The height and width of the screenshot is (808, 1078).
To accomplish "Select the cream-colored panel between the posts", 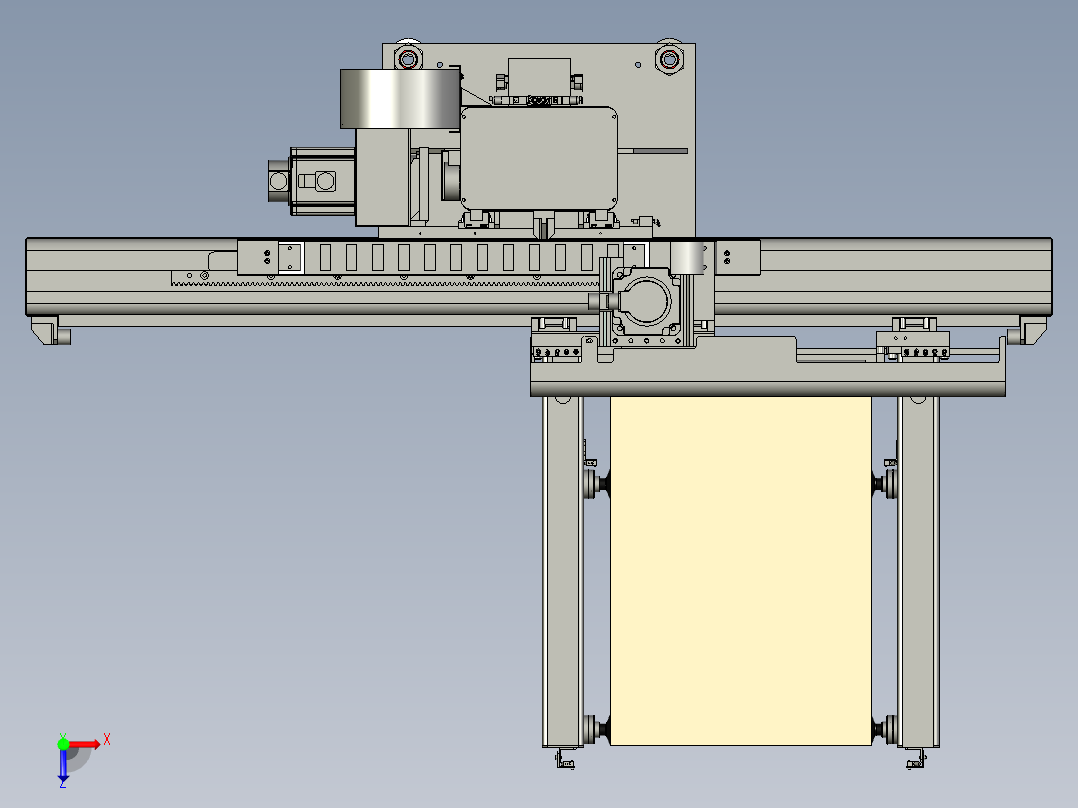I will [x=740, y=570].
